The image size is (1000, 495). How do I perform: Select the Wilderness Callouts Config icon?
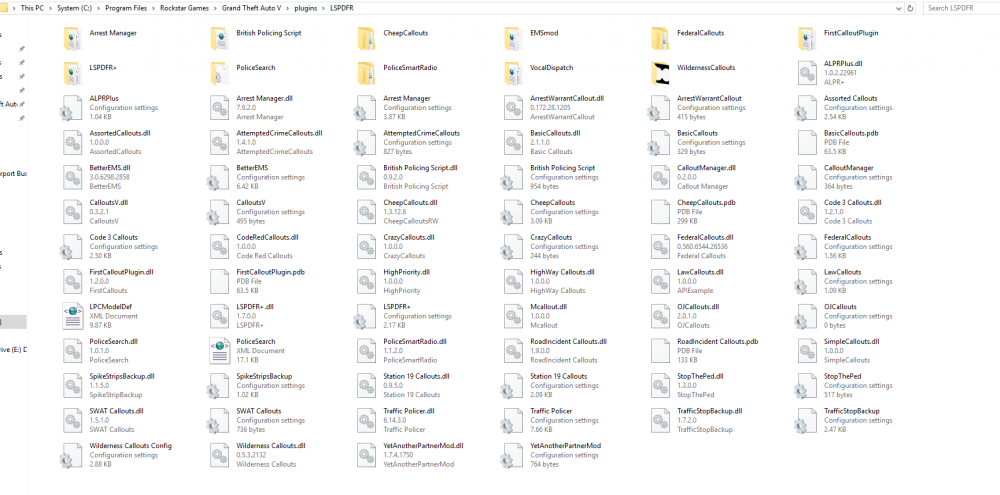(72, 455)
